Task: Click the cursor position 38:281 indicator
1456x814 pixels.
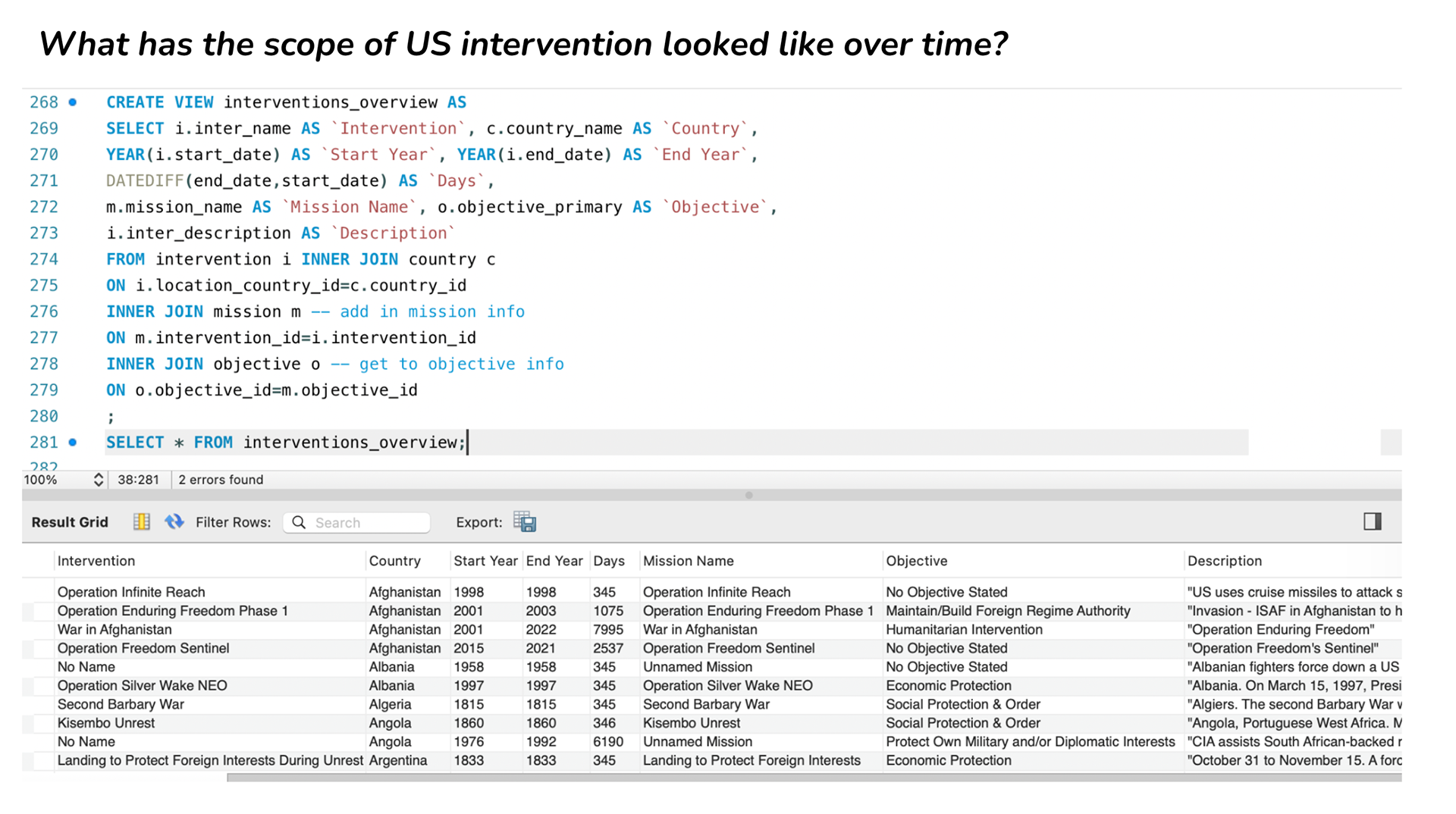Action: click(x=138, y=480)
